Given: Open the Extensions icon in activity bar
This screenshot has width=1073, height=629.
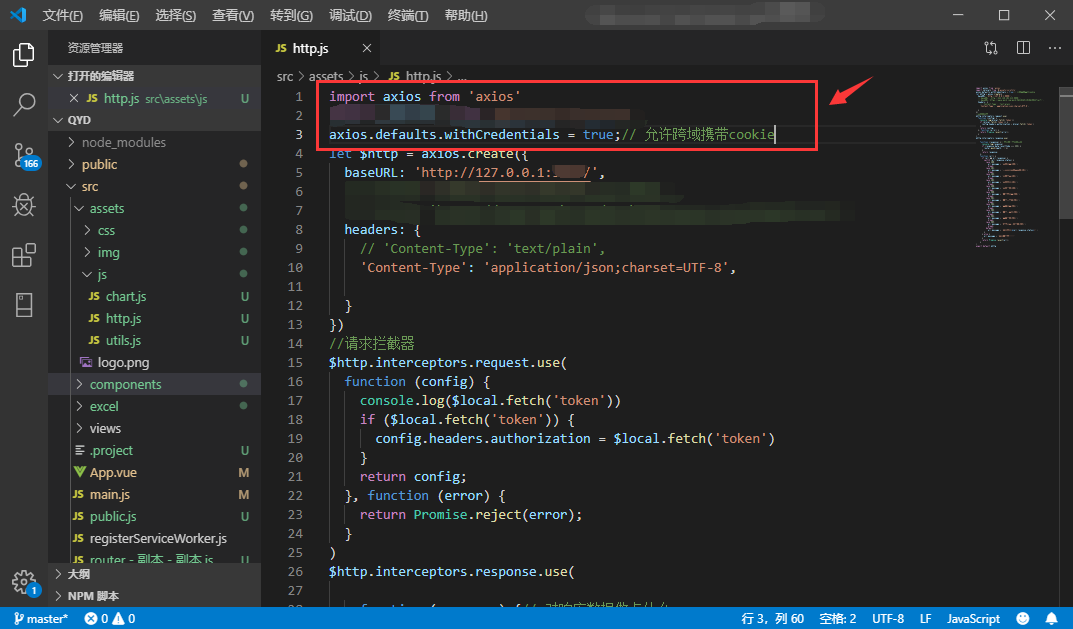Looking at the screenshot, I should [x=24, y=255].
